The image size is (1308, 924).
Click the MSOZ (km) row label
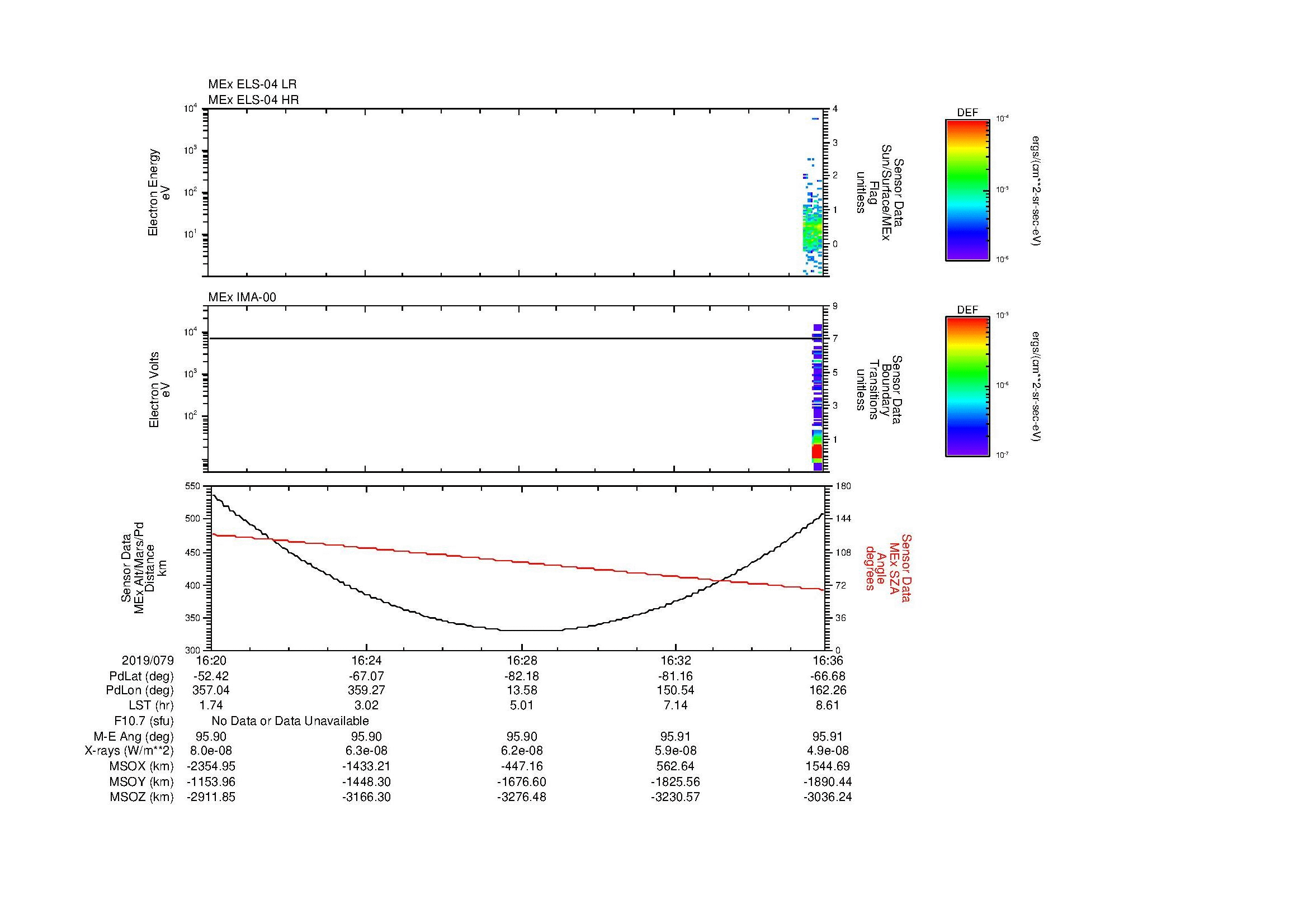141,797
